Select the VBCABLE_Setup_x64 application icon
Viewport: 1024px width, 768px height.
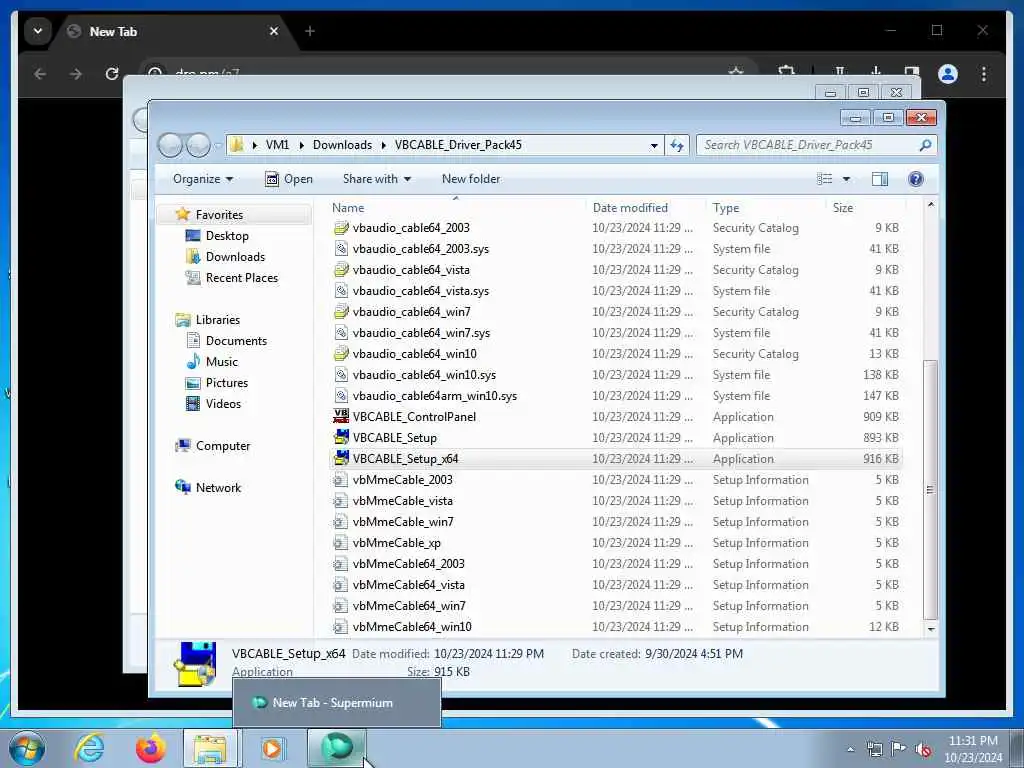click(341, 458)
